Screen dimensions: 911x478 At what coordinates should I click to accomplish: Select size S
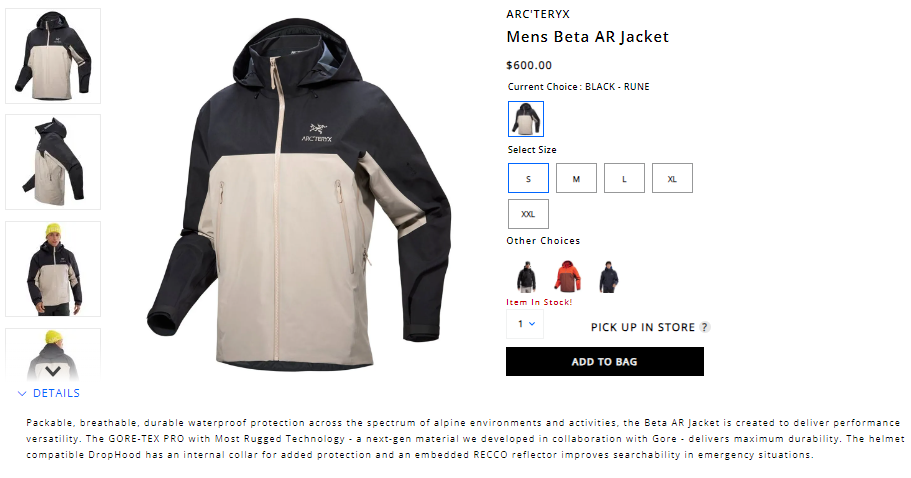point(528,178)
